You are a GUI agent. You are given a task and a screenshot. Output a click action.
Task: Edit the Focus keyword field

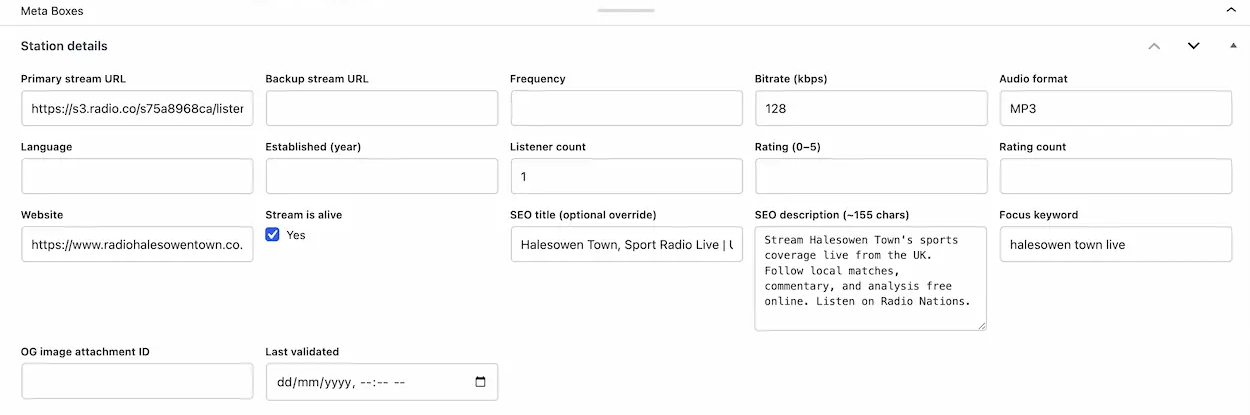(x=1116, y=244)
